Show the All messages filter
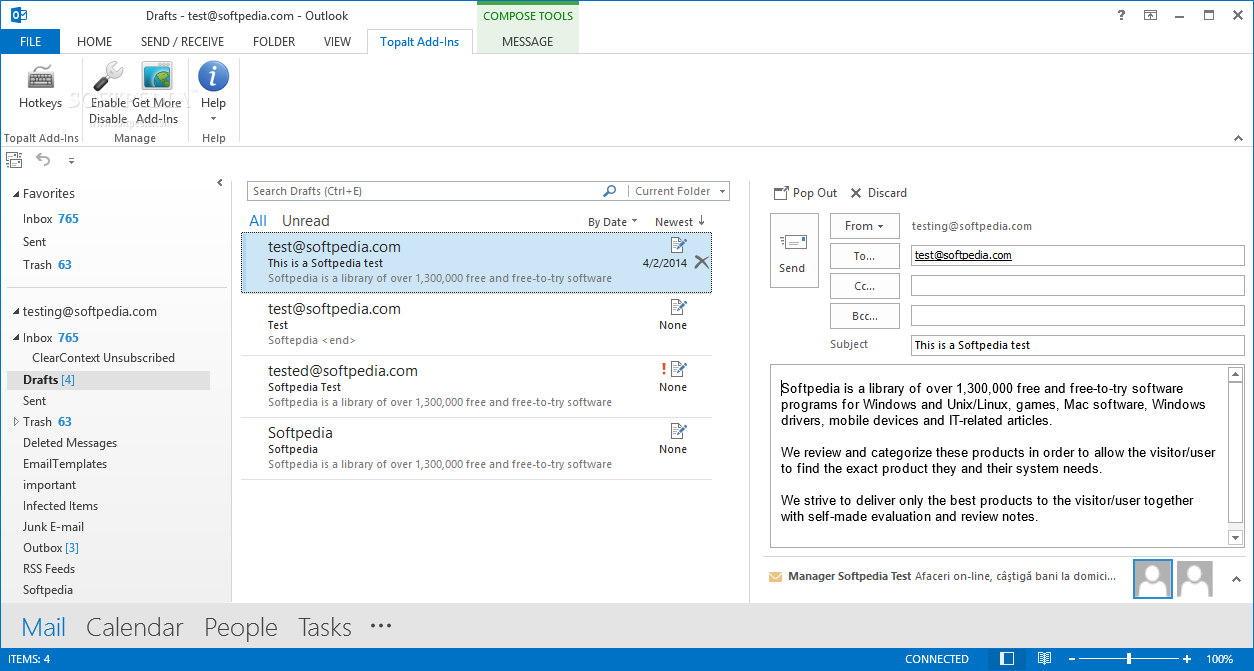This screenshot has height=671, width=1254. [258, 221]
